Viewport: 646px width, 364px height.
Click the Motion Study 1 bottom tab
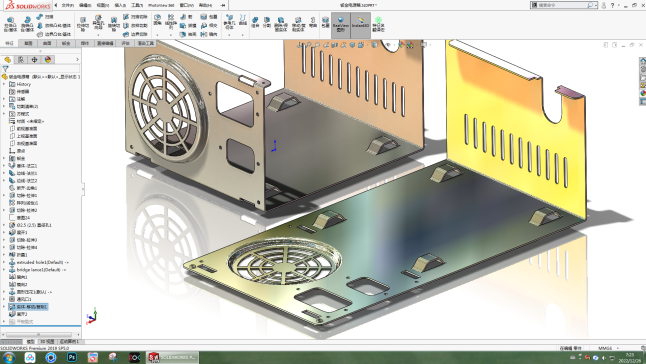[69, 341]
